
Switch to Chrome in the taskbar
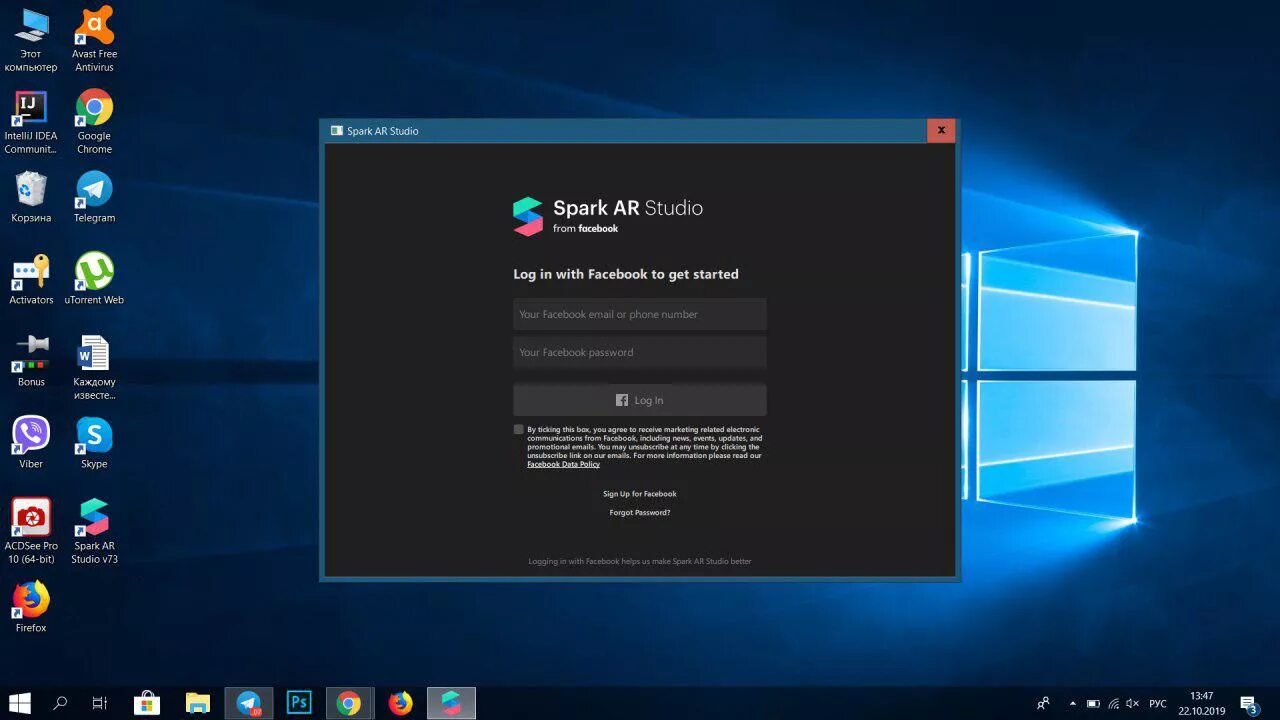349,703
